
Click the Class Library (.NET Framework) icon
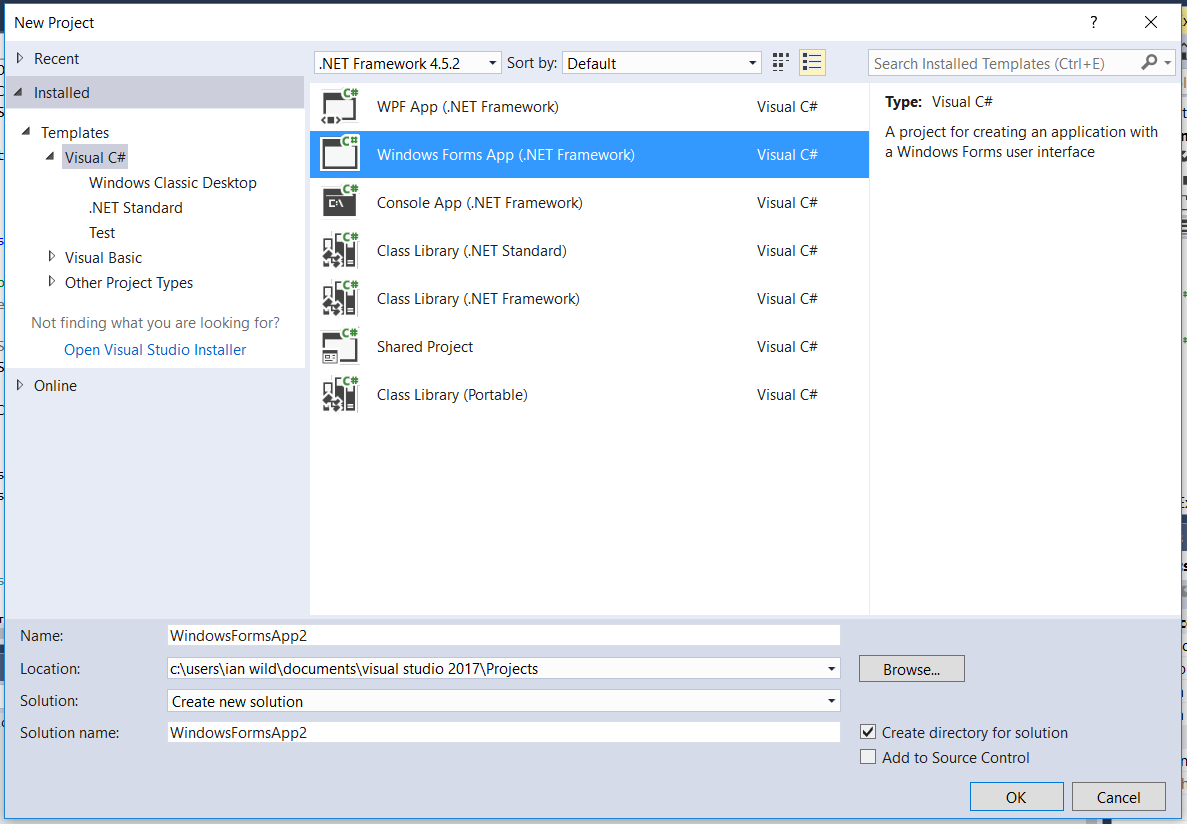click(x=340, y=298)
